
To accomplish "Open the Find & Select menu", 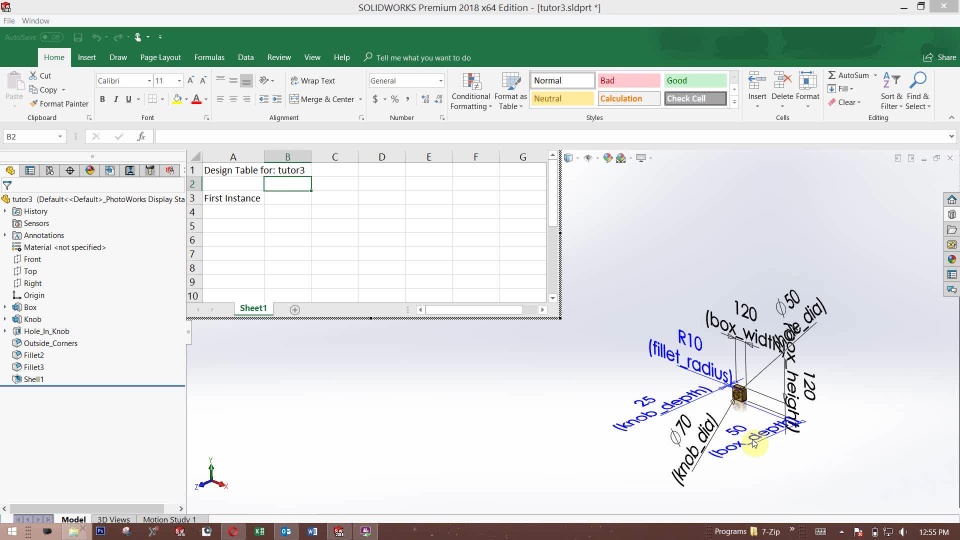I will pos(918,91).
